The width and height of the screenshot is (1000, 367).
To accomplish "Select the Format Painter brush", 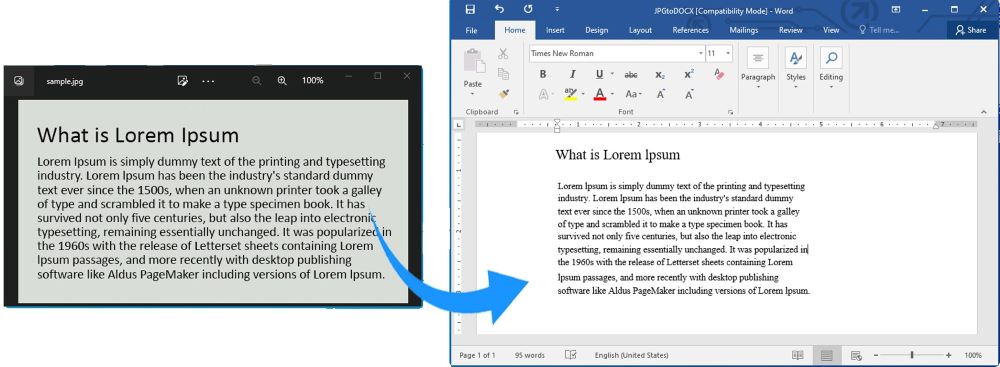I will 503,93.
